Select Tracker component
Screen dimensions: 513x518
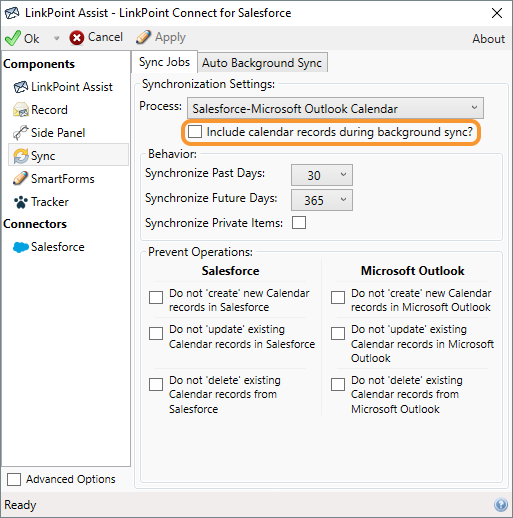pos(50,202)
